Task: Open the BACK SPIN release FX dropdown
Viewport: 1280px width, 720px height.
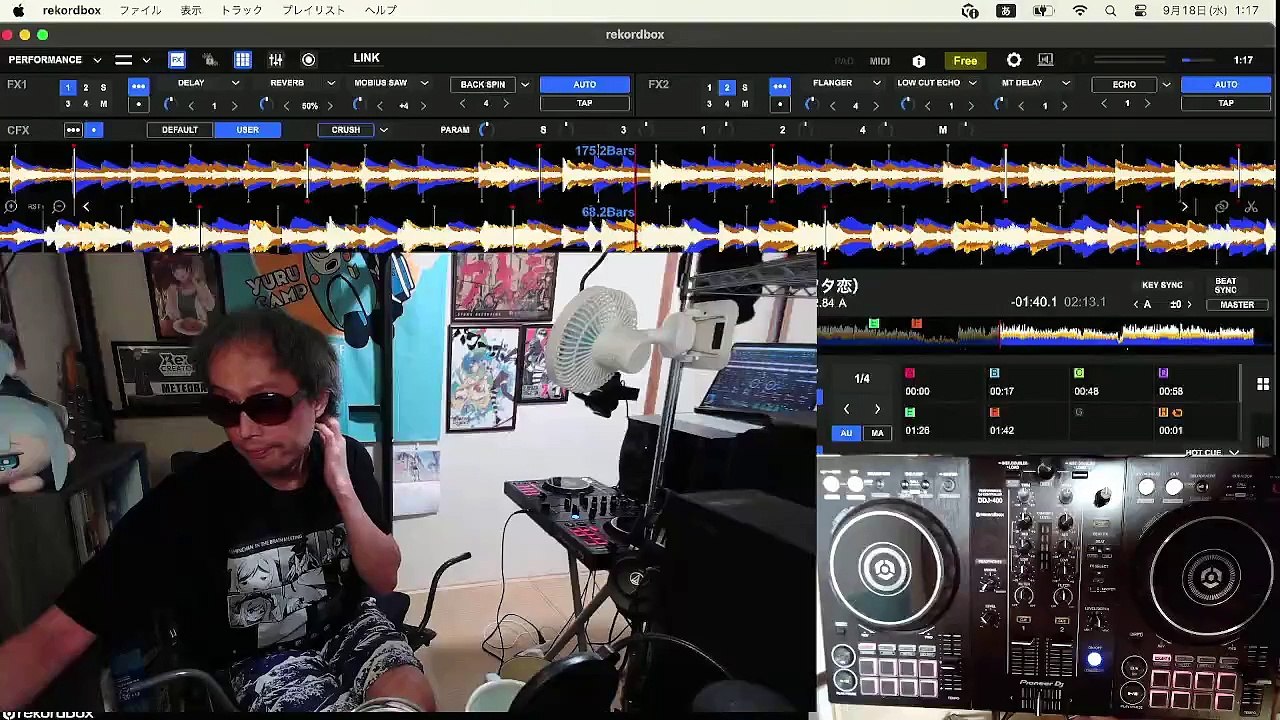Action: [x=524, y=85]
